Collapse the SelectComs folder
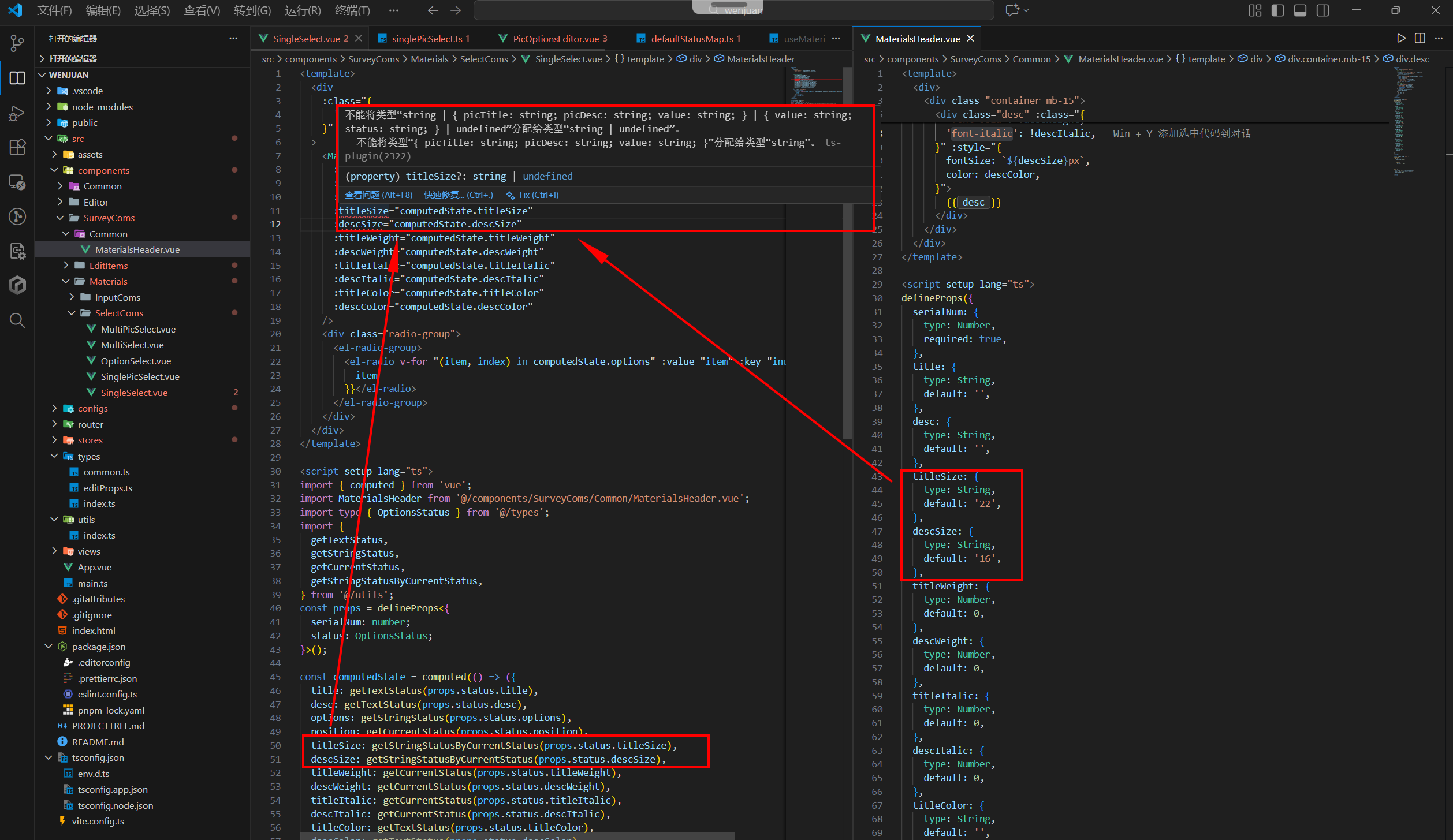The width and height of the screenshot is (1453, 840). 118,313
